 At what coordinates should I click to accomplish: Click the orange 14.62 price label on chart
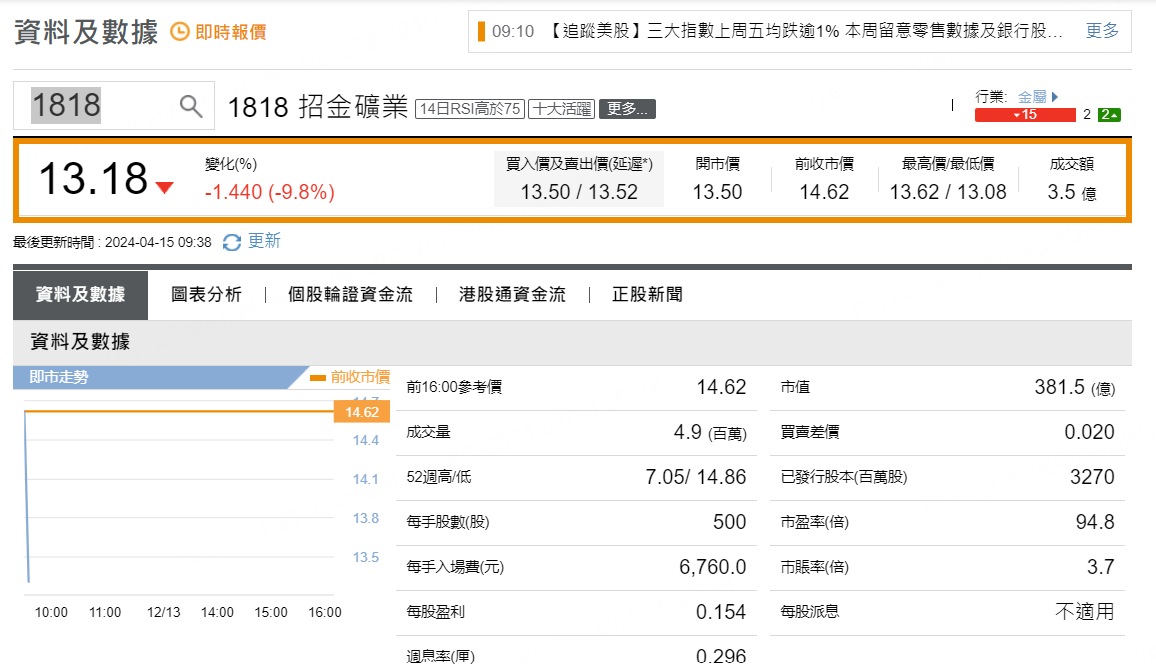click(x=361, y=412)
